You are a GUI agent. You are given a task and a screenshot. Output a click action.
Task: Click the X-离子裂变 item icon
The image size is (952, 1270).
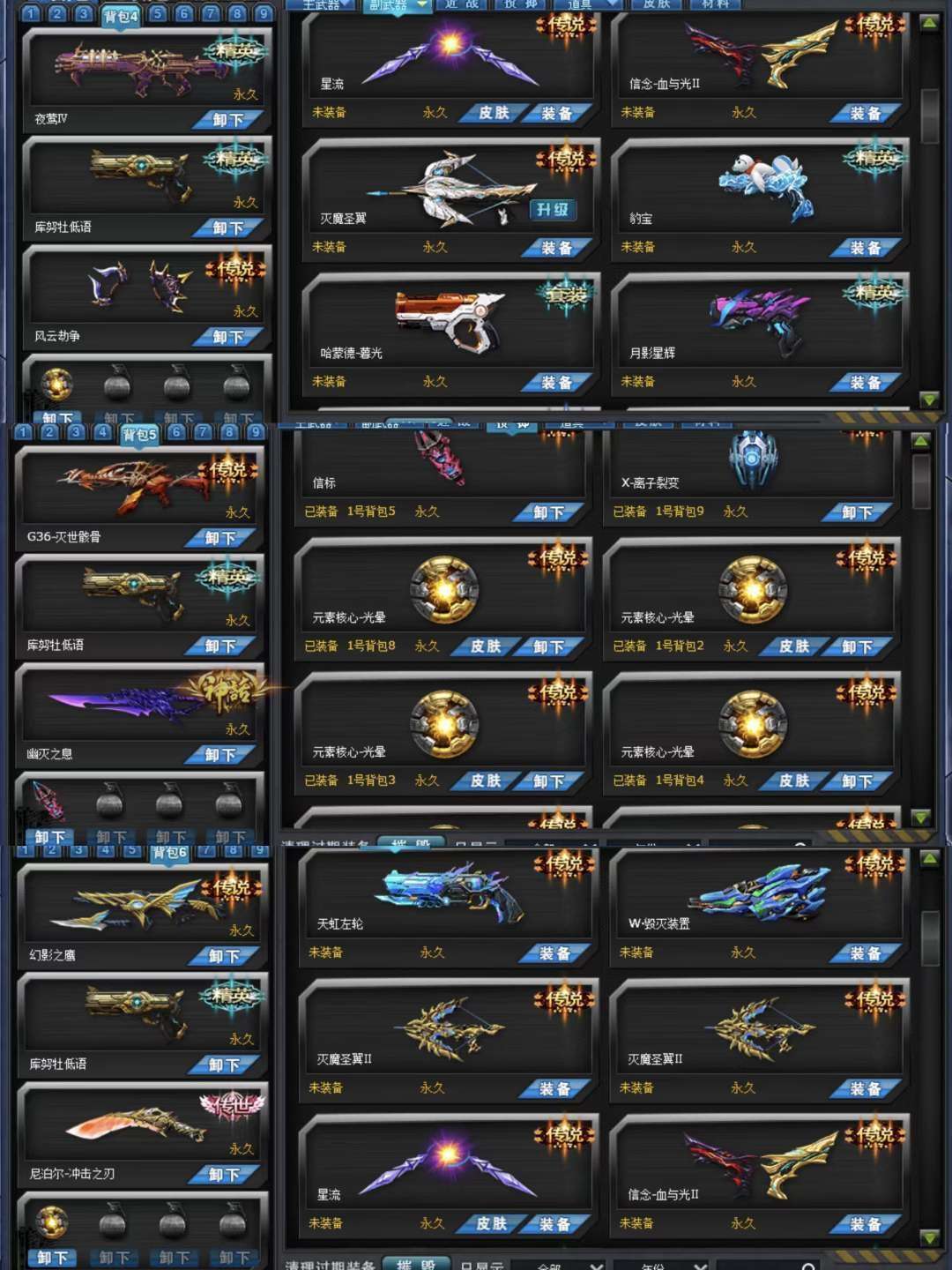pyautogui.click(x=752, y=458)
